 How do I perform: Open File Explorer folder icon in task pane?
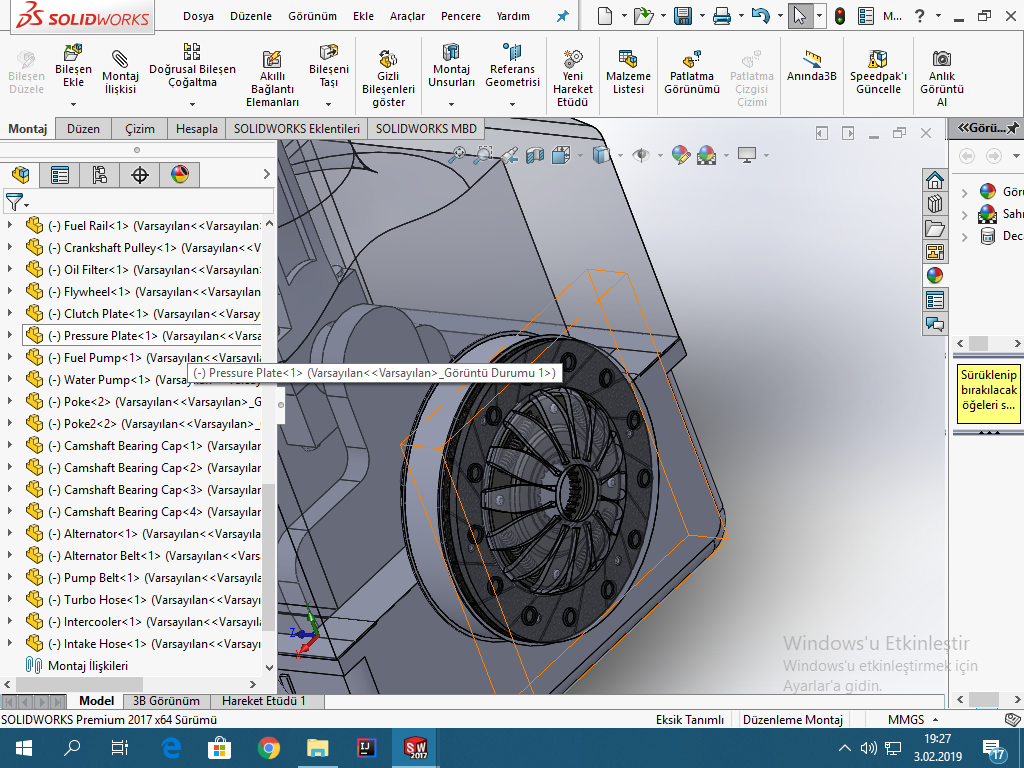tap(935, 228)
